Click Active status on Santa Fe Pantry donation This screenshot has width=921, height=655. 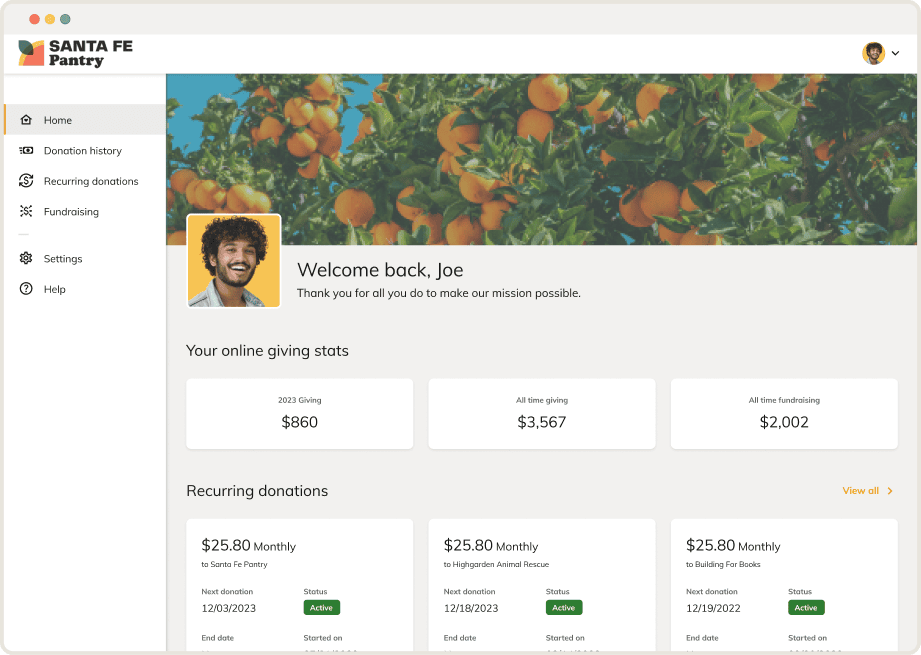coord(322,608)
